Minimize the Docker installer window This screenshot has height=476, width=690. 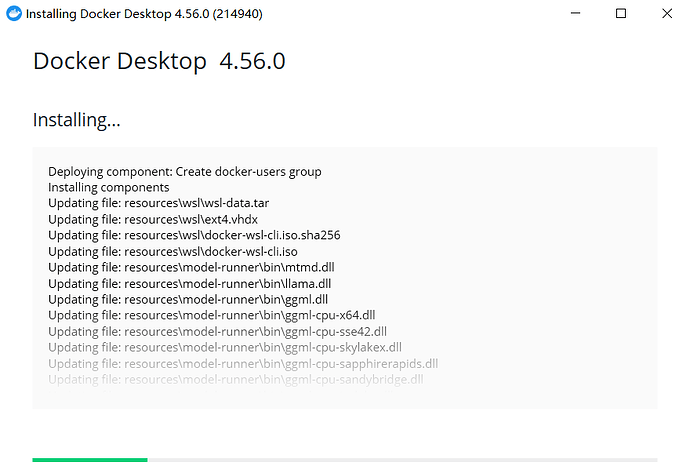575,13
